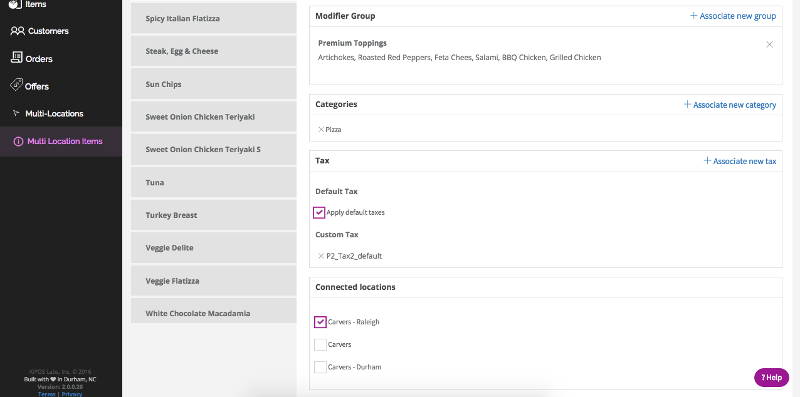The width and height of the screenshot is (800, 397).
Task: Remove Premium Toppings modifier group with X
Action: (769, 44)
